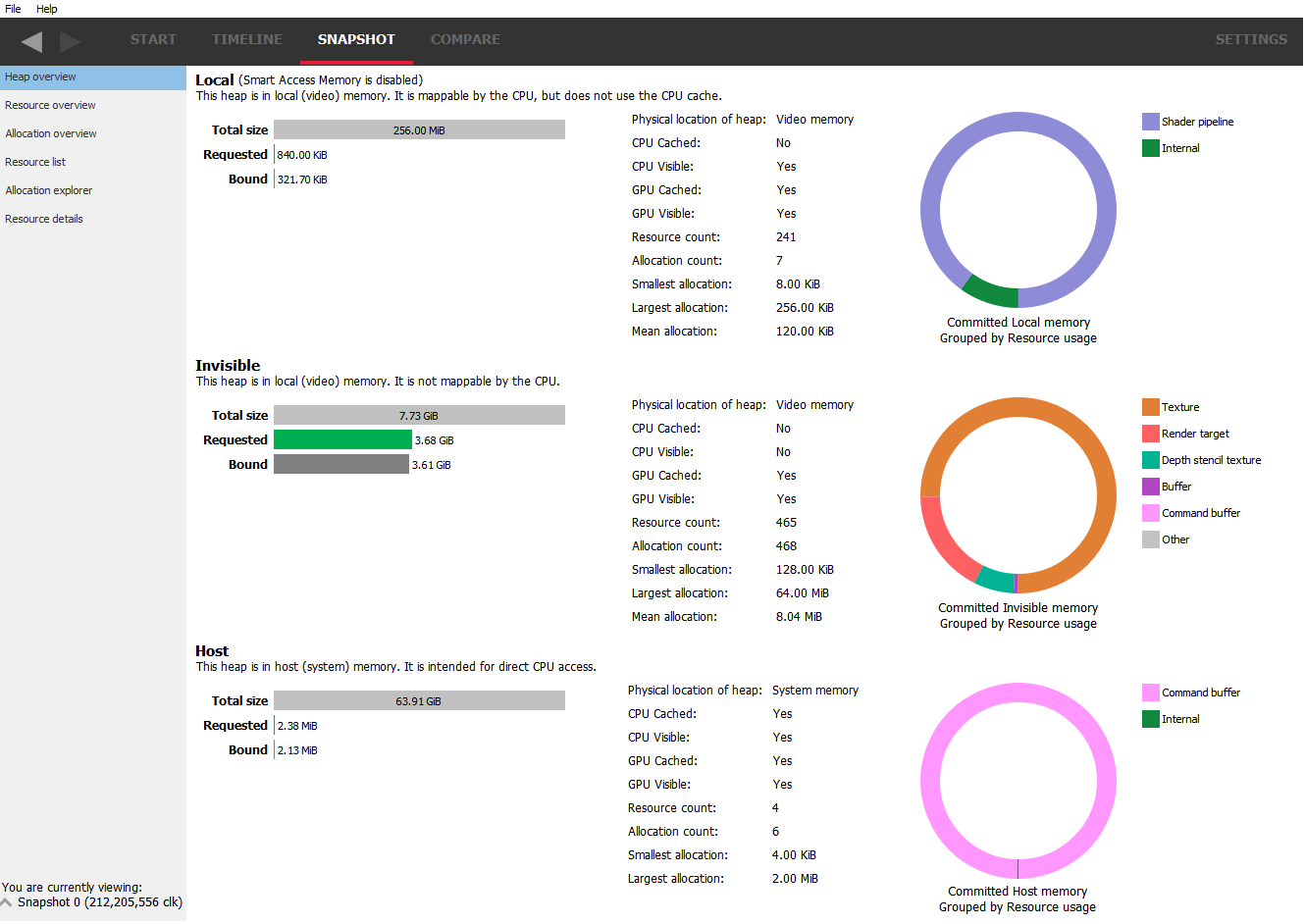Open the File menu
Viewport: 1305px width, 924px height.
tap(13, 9)
